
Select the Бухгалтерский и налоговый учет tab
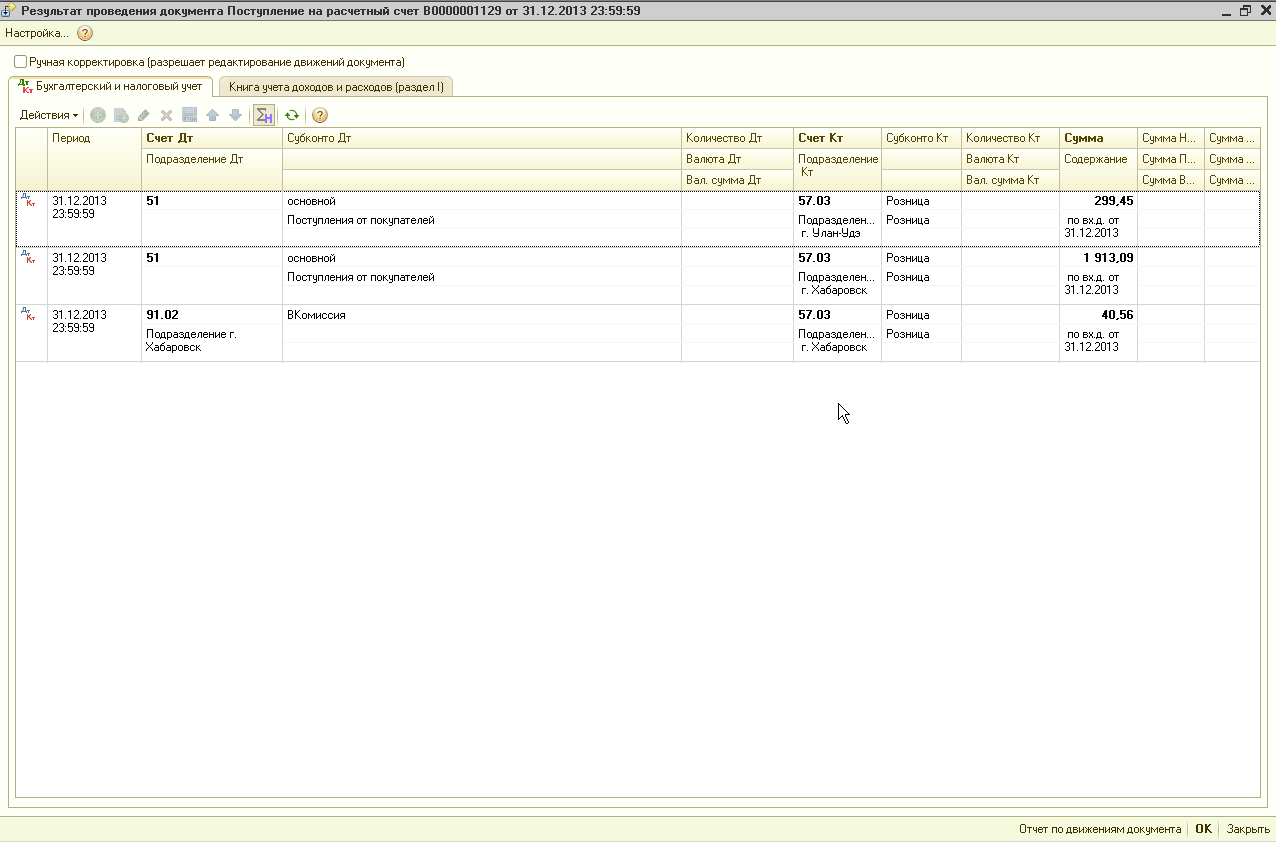112,87
